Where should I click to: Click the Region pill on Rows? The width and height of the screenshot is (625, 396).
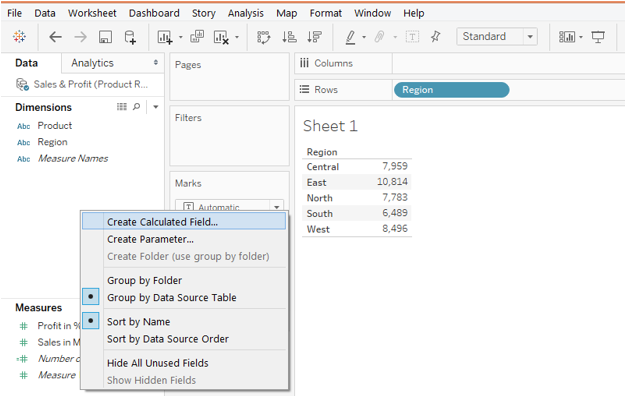click(x=451, y=90)
